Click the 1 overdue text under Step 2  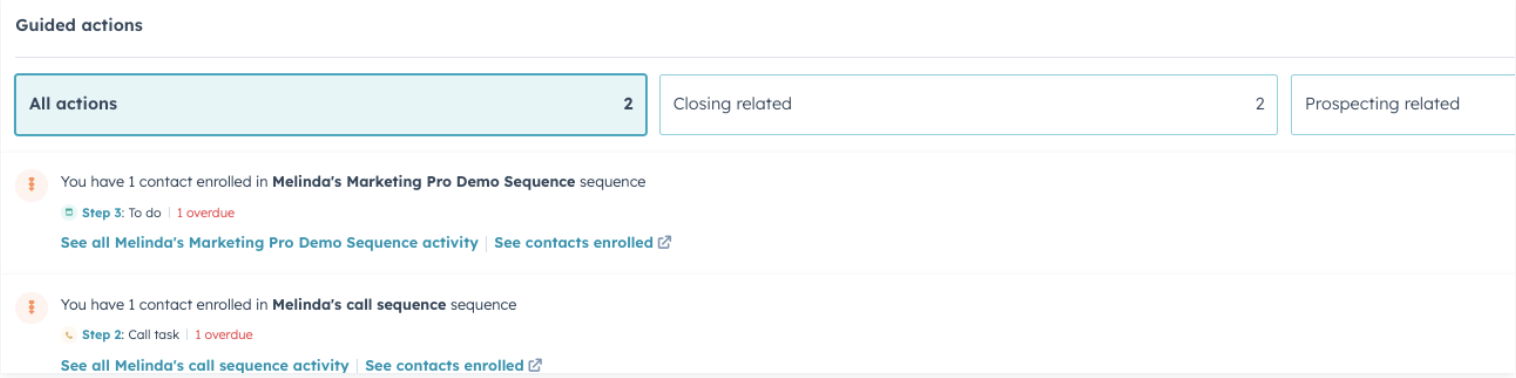pyautogui.click(x=224, y=335)
